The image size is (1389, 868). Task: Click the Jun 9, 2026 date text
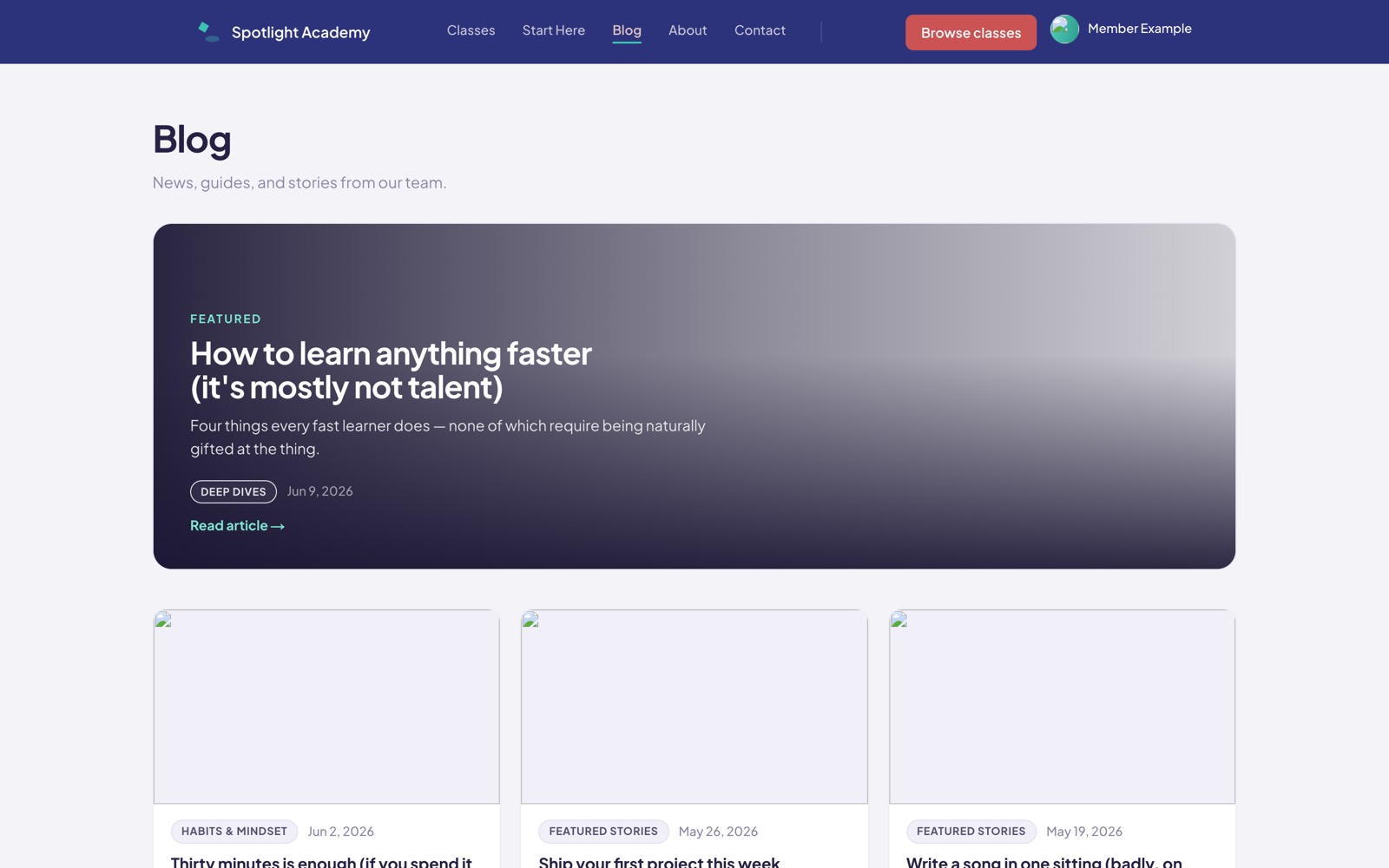319,491
